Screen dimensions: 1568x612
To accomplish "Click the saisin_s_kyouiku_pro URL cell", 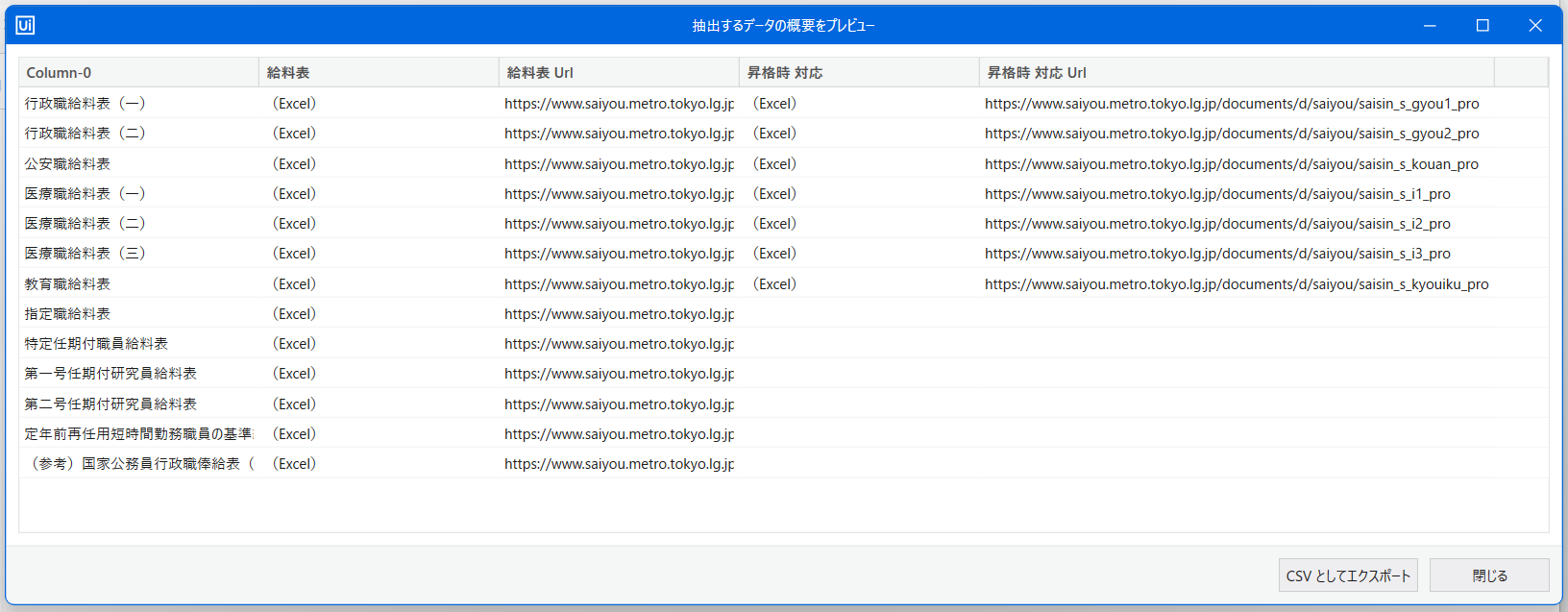I will (1237, 284).
